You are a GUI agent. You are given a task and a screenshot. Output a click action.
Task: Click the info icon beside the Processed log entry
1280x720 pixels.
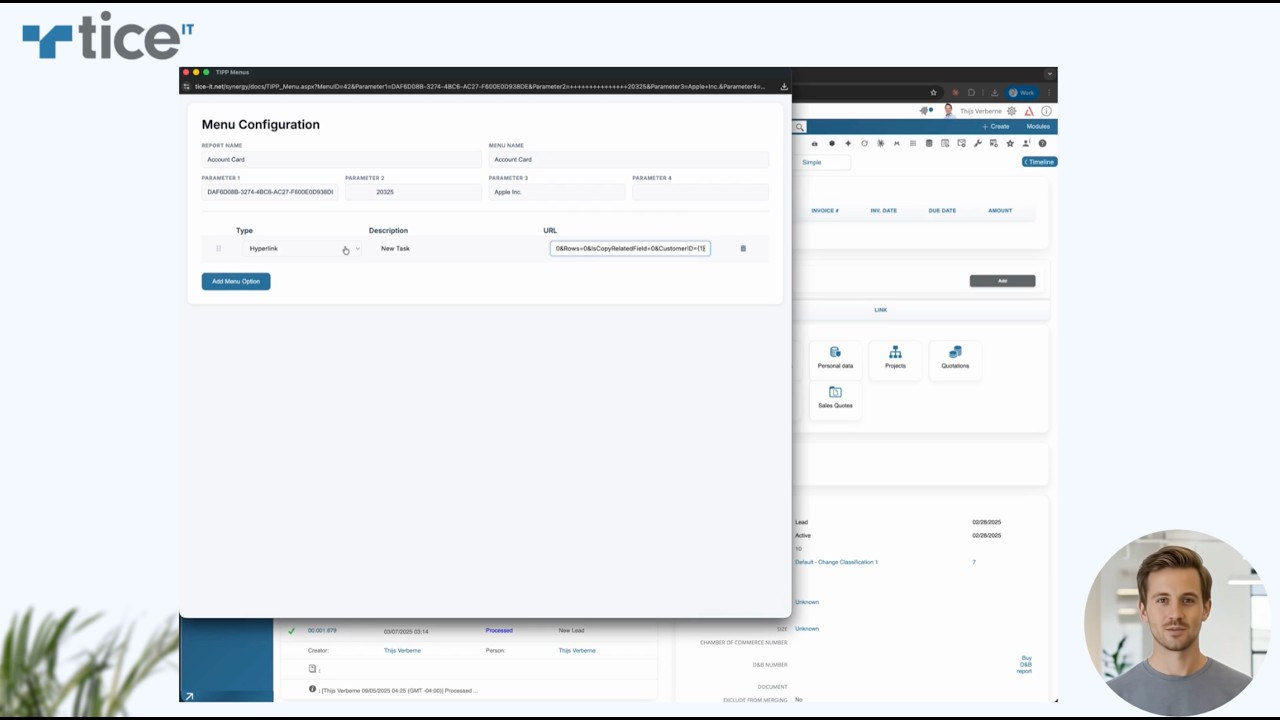point(312,689)
